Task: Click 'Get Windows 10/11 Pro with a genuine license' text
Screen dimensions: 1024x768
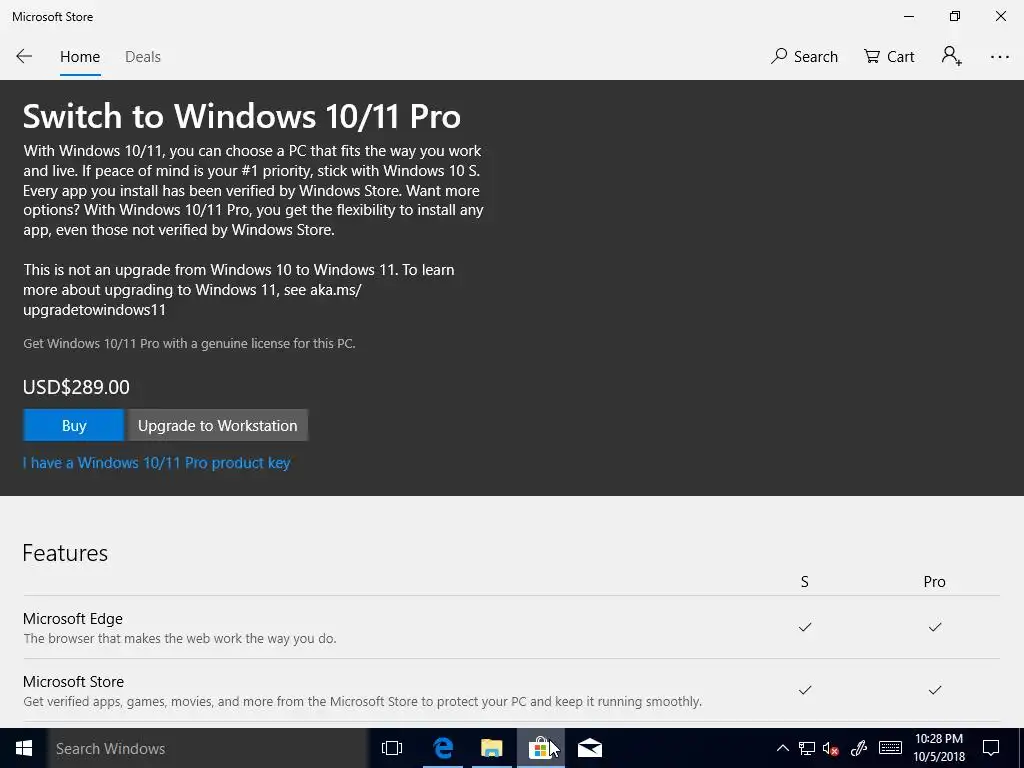Action: (189, 344)
